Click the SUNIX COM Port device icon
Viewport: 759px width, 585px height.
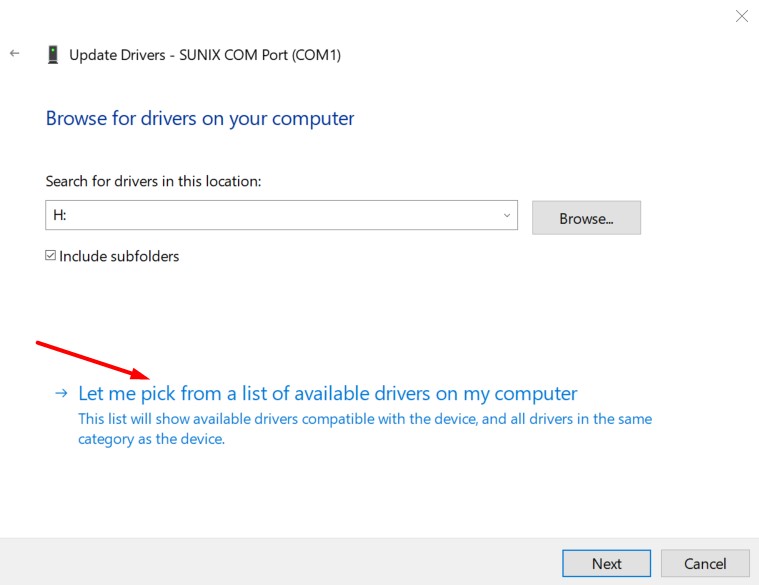click(52, 55)
